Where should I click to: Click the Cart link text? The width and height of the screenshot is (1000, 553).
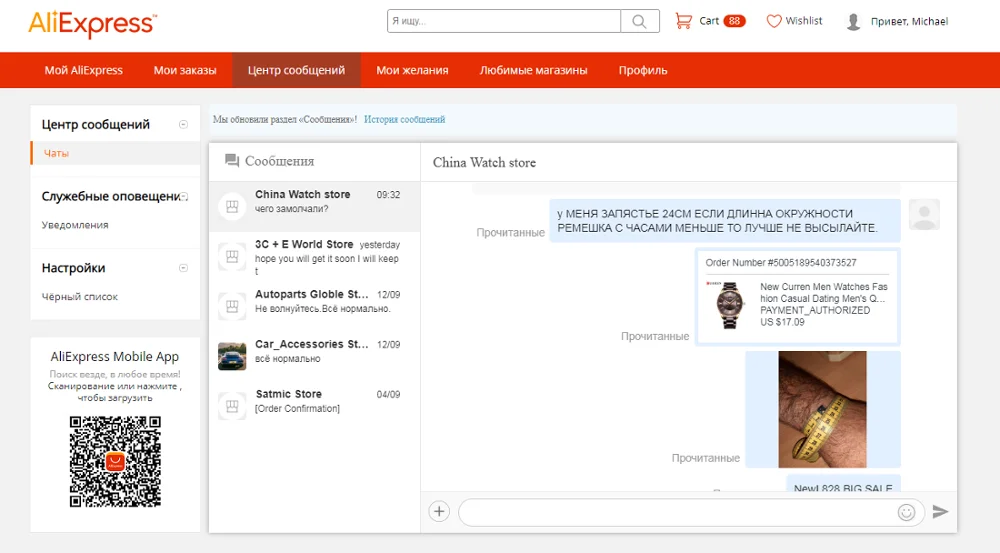tap(709, 21)
